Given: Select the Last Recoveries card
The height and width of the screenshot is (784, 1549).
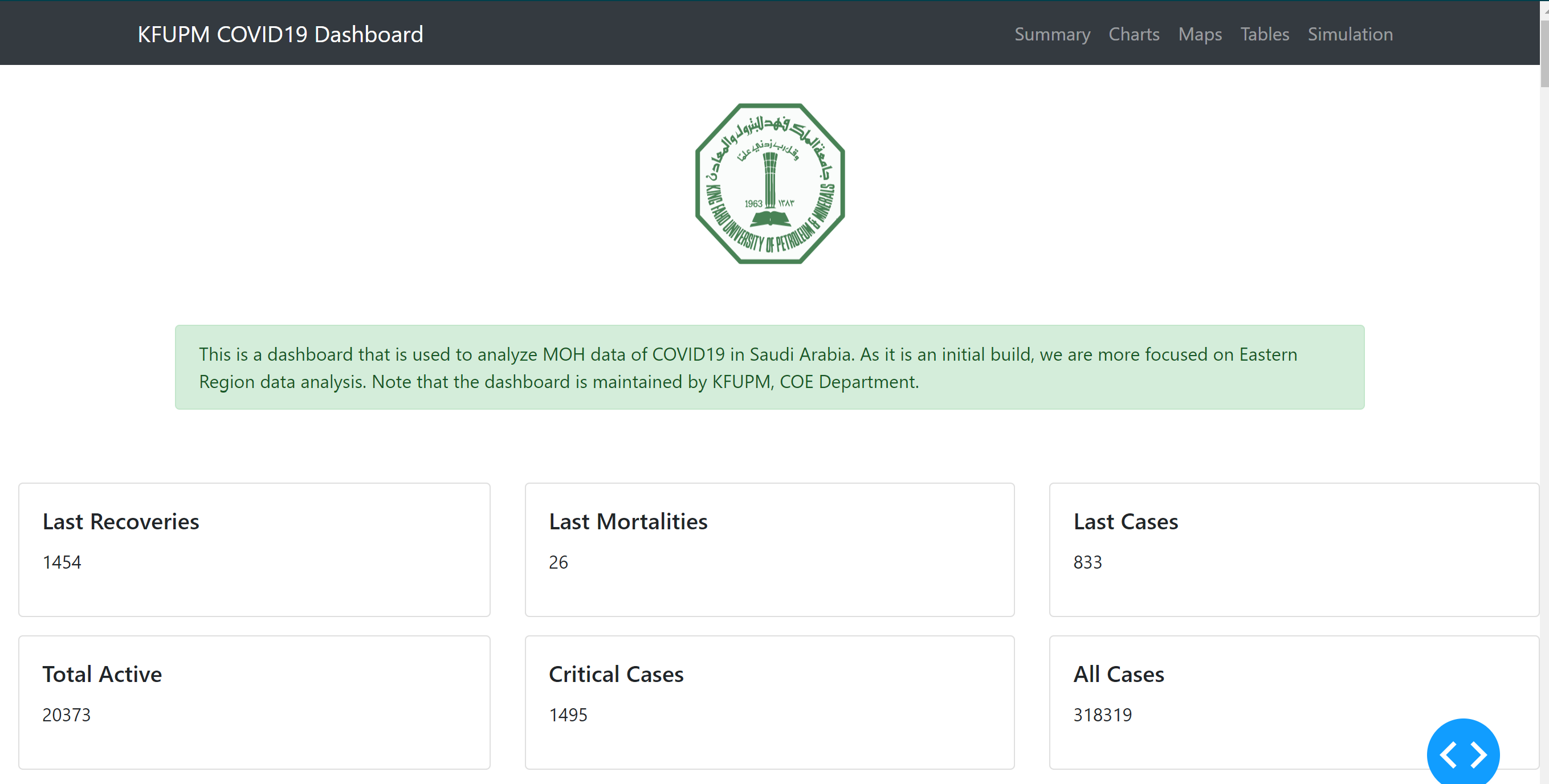Looking at the screenshot, I should click(254, 549).
